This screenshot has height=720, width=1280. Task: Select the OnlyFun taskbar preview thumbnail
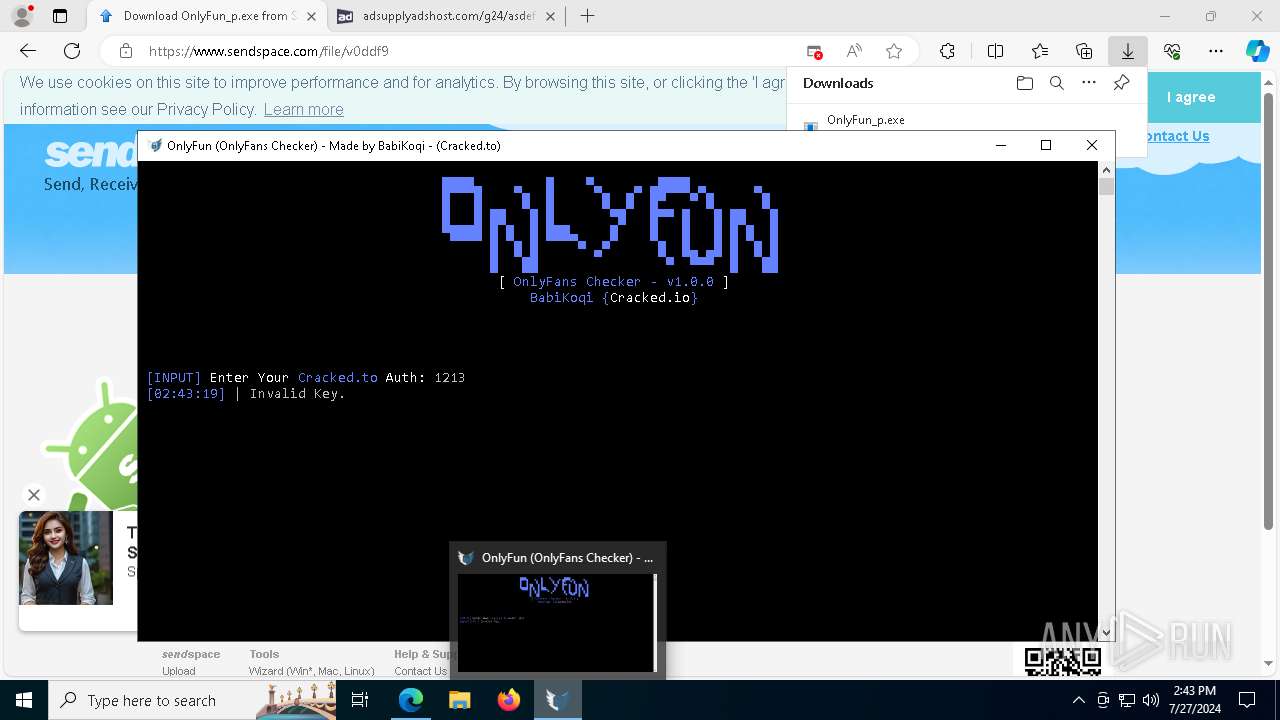(557, 622)
